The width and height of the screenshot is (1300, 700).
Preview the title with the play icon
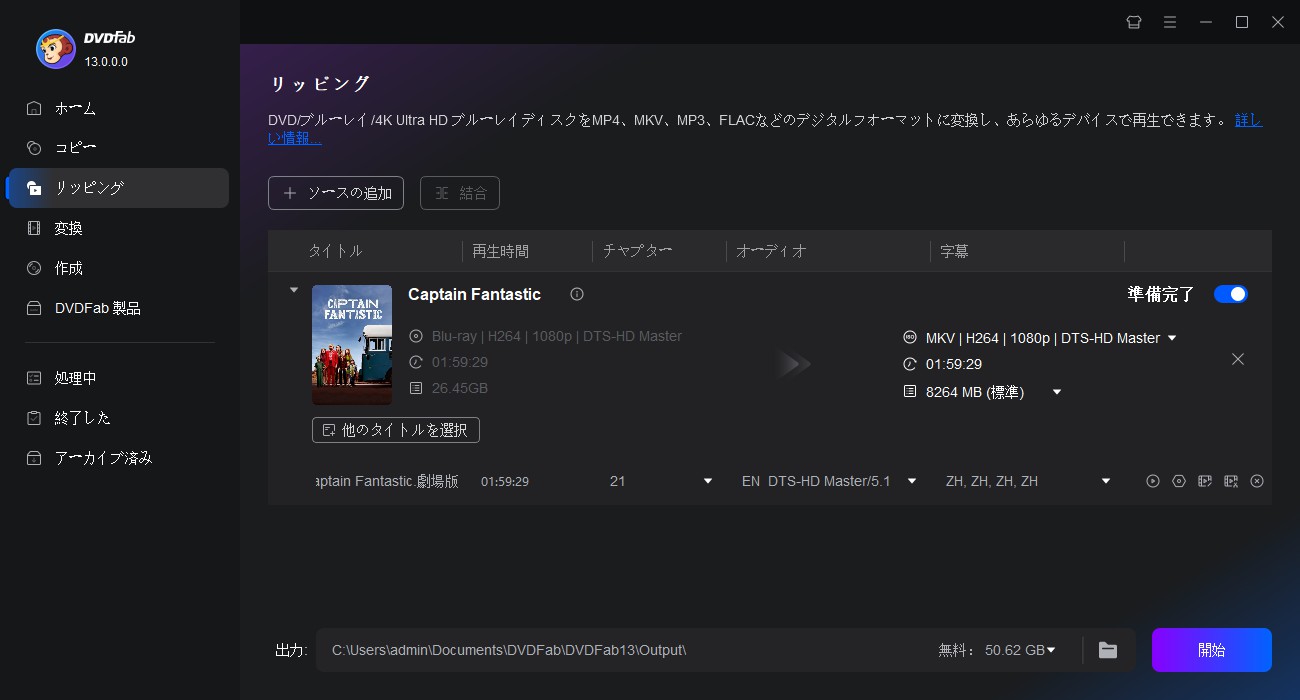click(x=1153, y=481)
